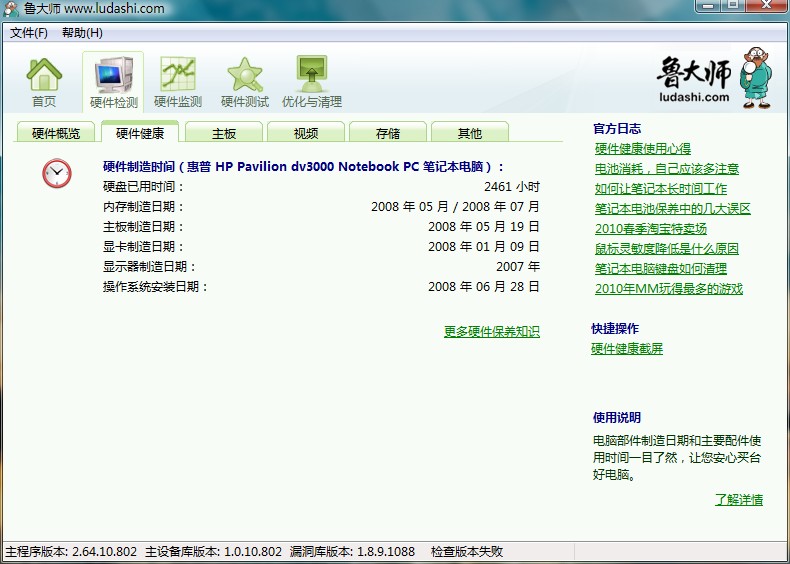Switch to the 其他 tab
790x564 pixels.
pos(470,133)
